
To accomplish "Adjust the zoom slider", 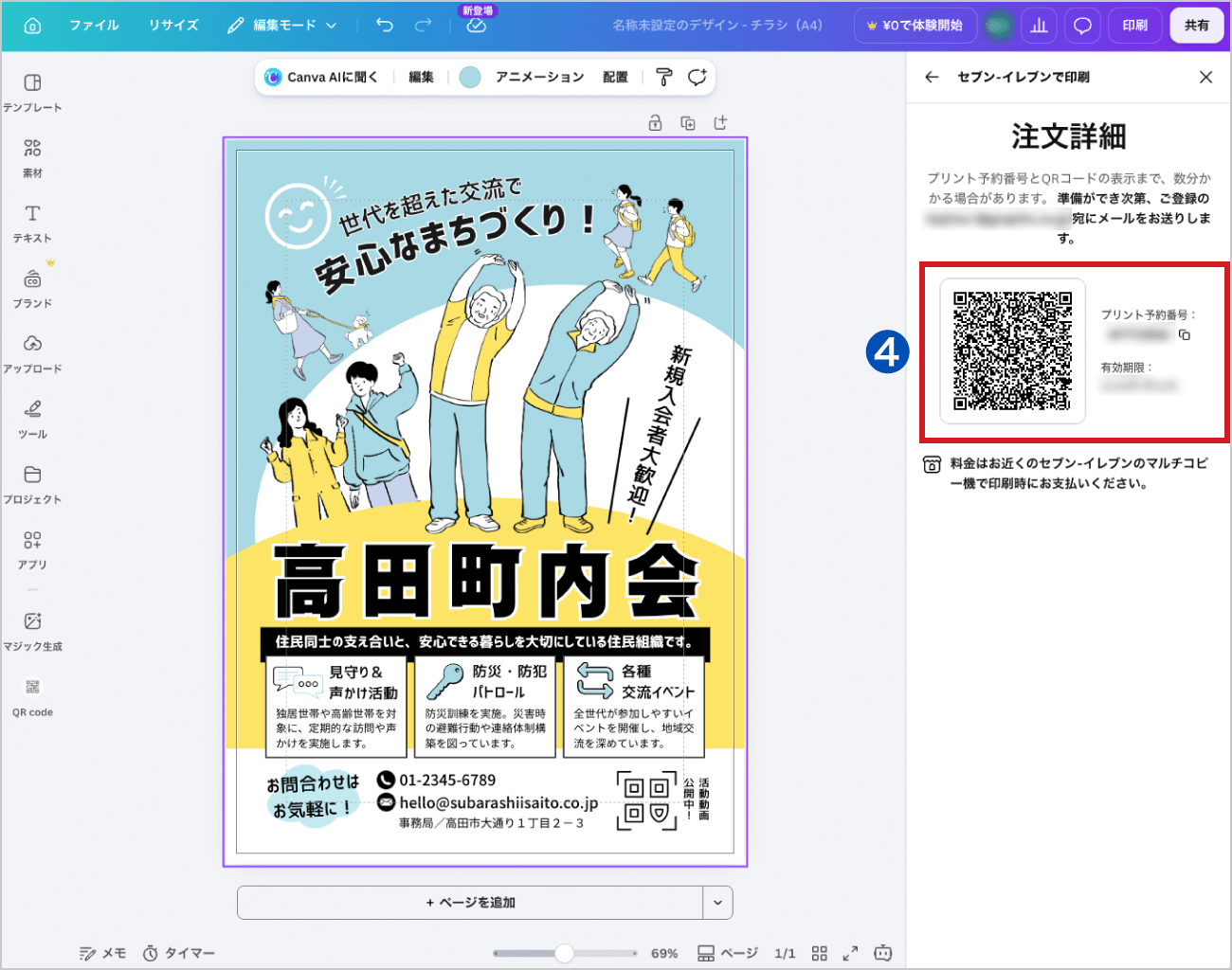I will click(565, 953).
